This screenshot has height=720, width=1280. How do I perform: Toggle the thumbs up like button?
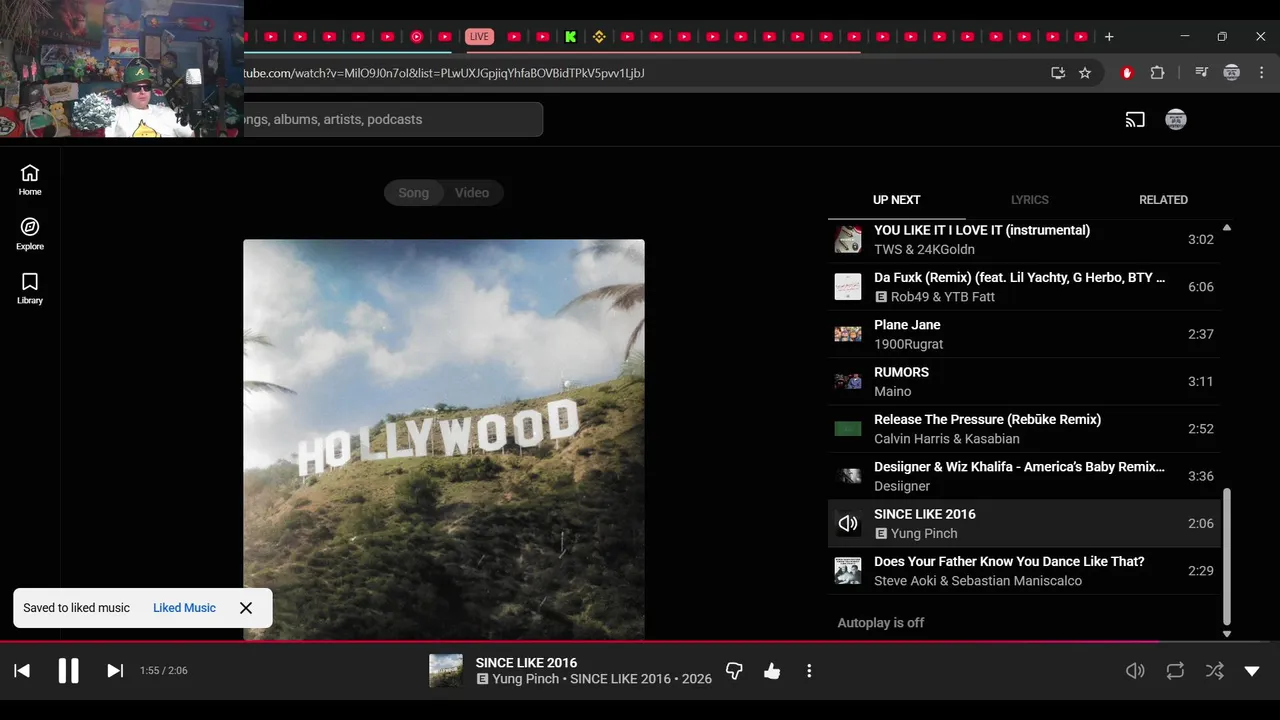click(x=772, y=671)
